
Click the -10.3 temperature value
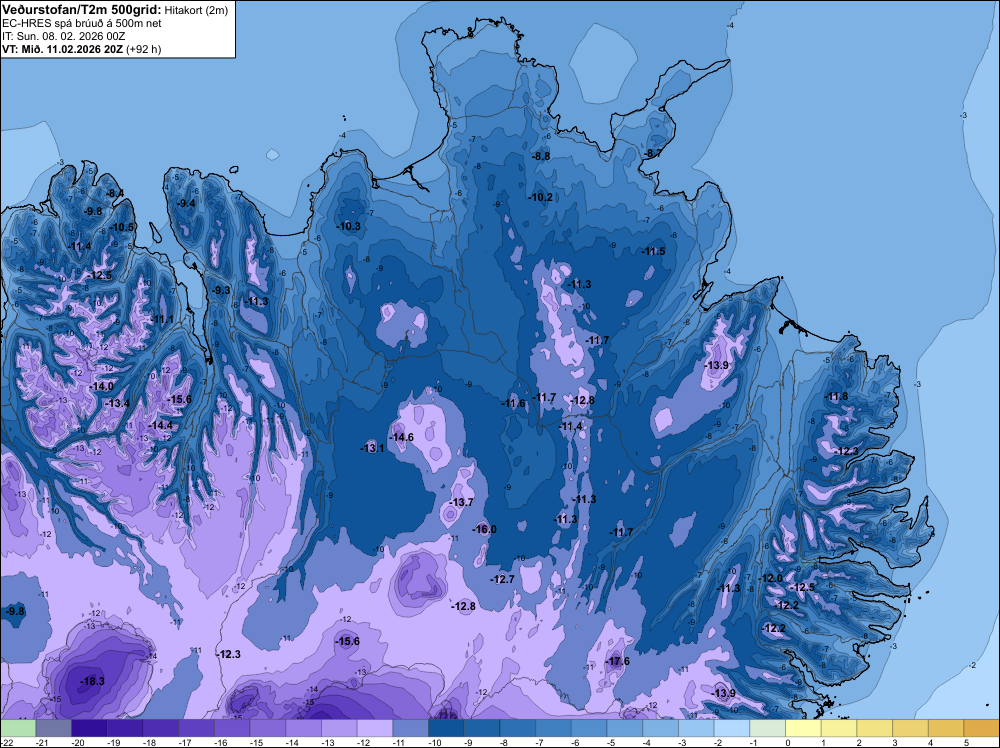point(349,226)
